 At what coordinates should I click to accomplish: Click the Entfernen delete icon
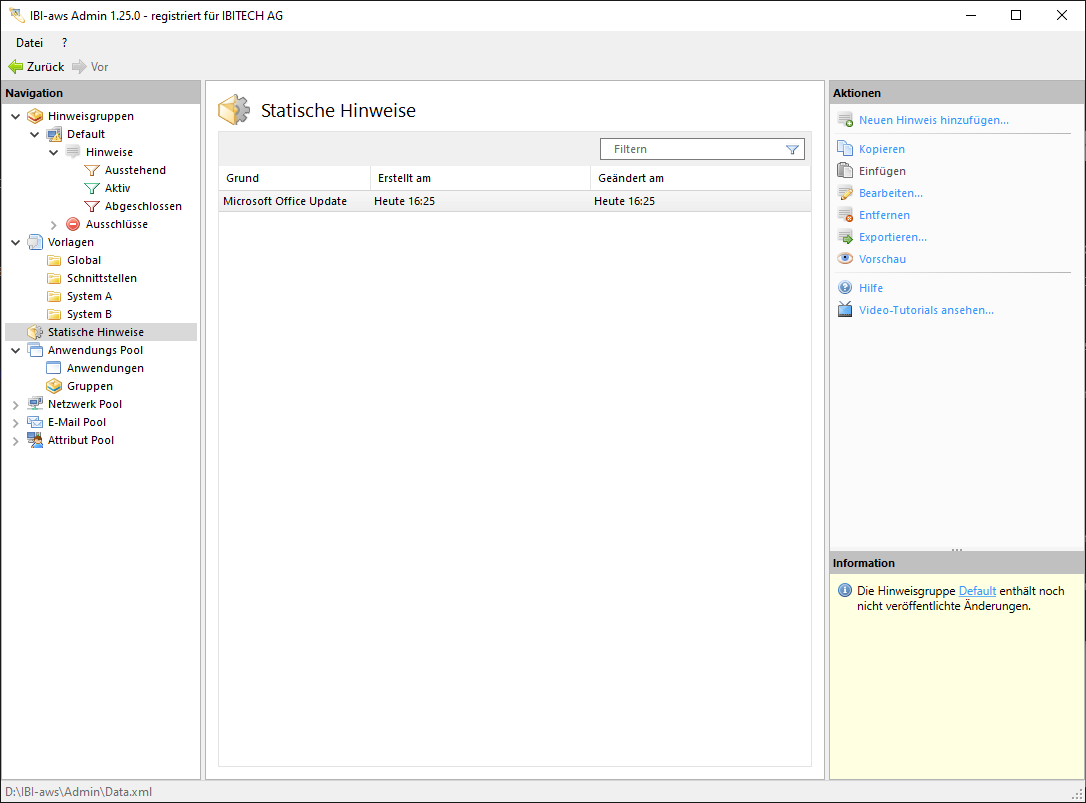pos(845,215)
